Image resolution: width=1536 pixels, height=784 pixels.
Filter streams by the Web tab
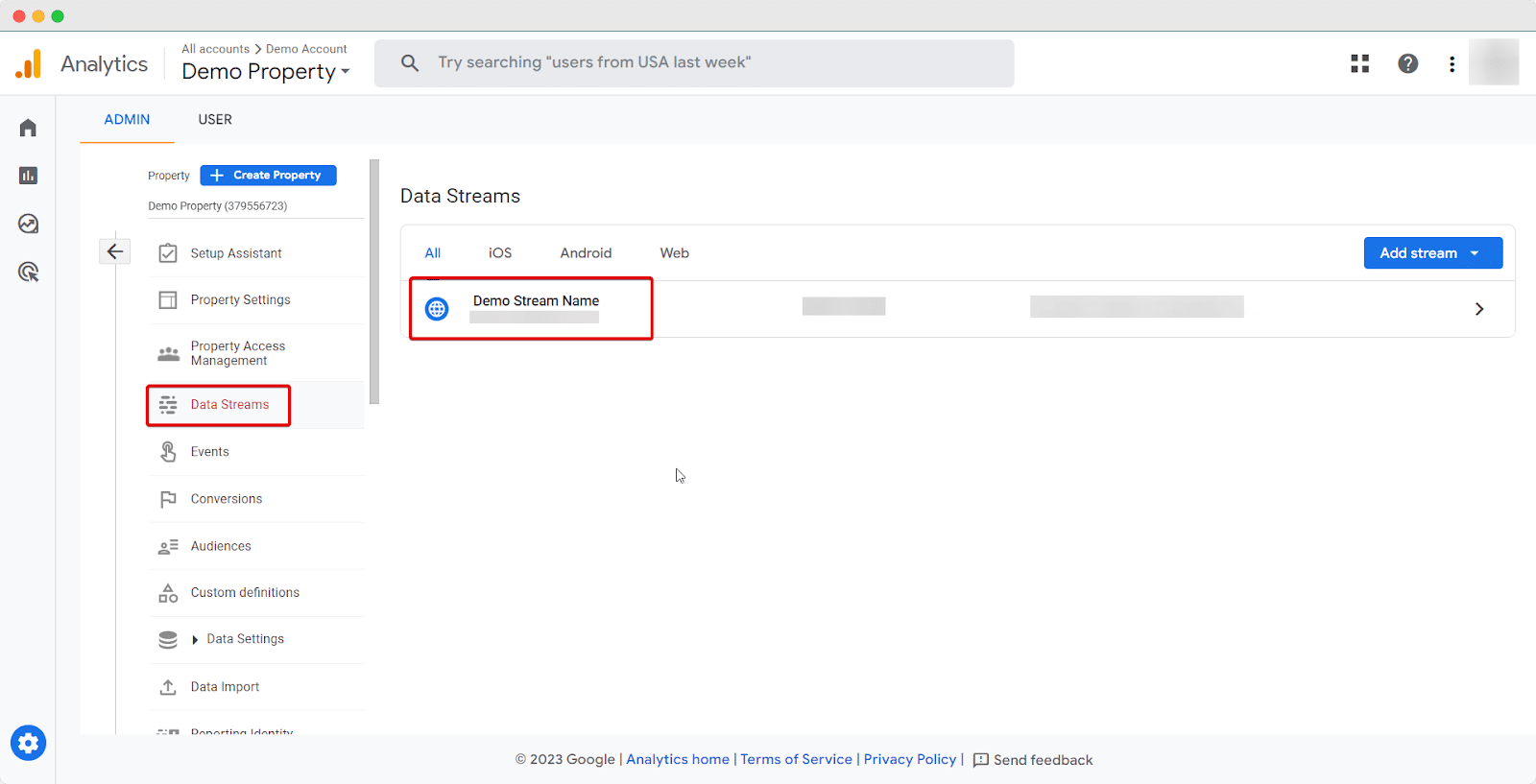674,253
